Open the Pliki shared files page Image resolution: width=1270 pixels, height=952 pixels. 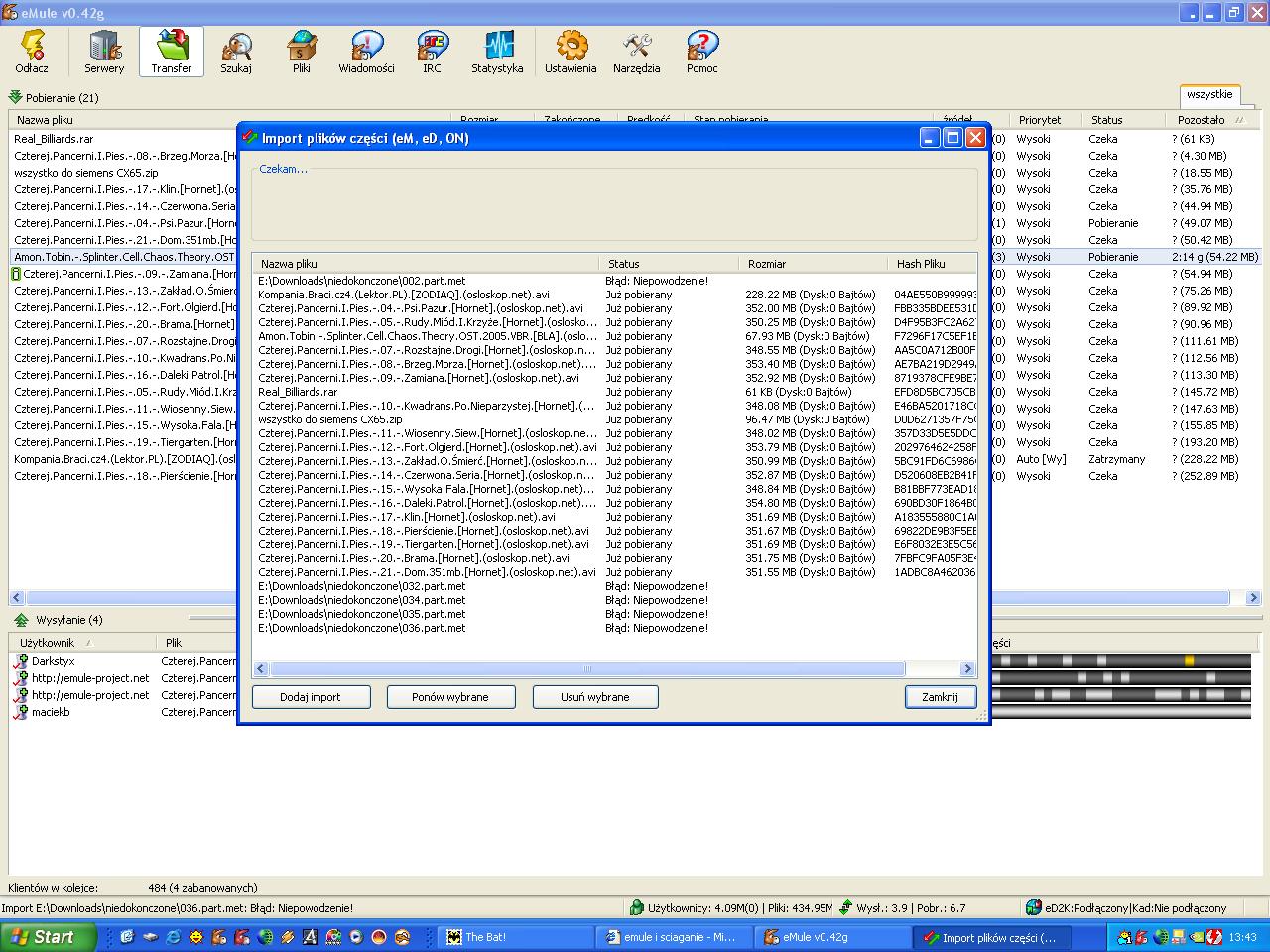[302, 52]
